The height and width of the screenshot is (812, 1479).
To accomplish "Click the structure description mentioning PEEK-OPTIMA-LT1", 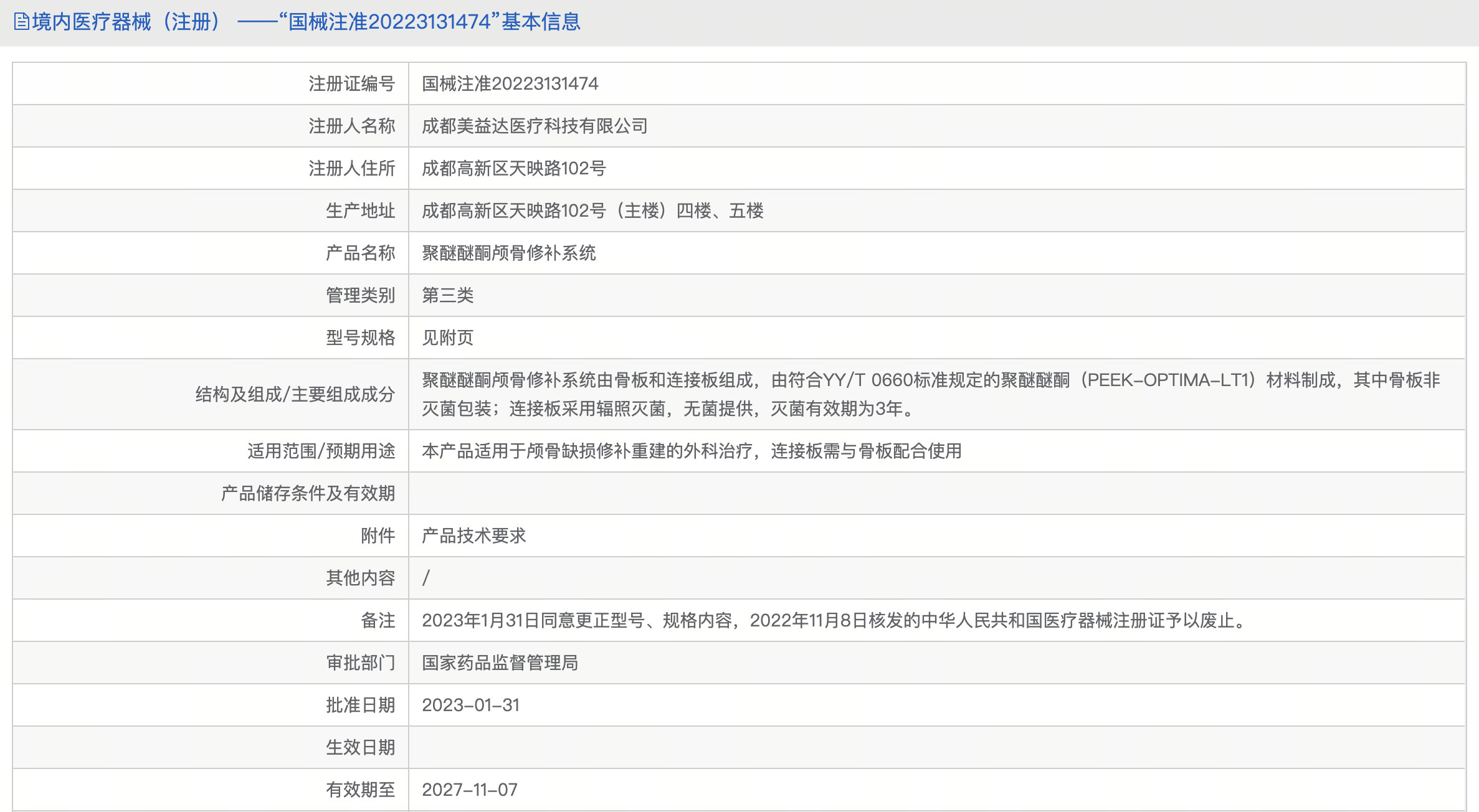I will click(x=931, y=394).
